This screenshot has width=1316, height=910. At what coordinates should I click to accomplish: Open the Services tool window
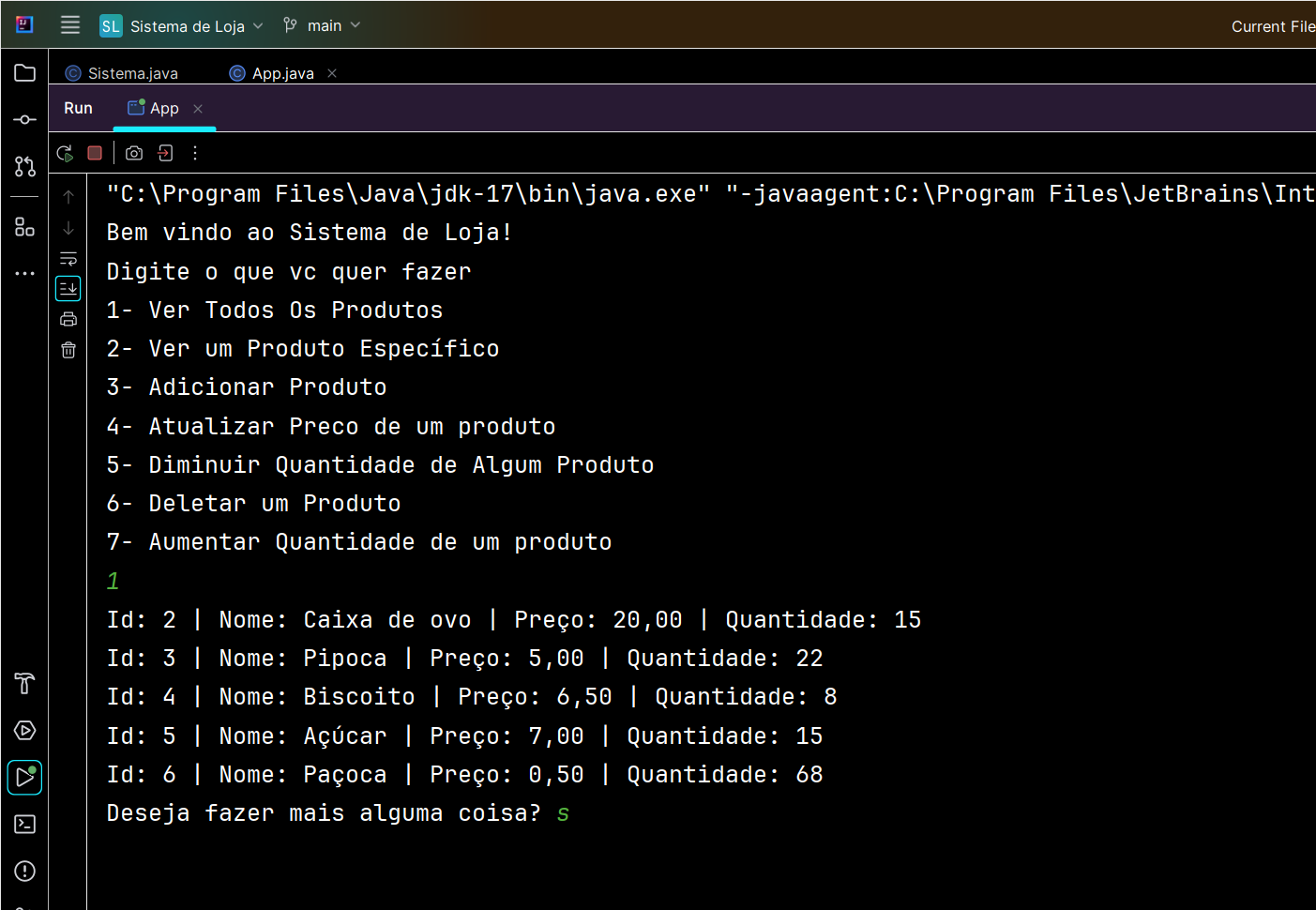coord(25,731)
